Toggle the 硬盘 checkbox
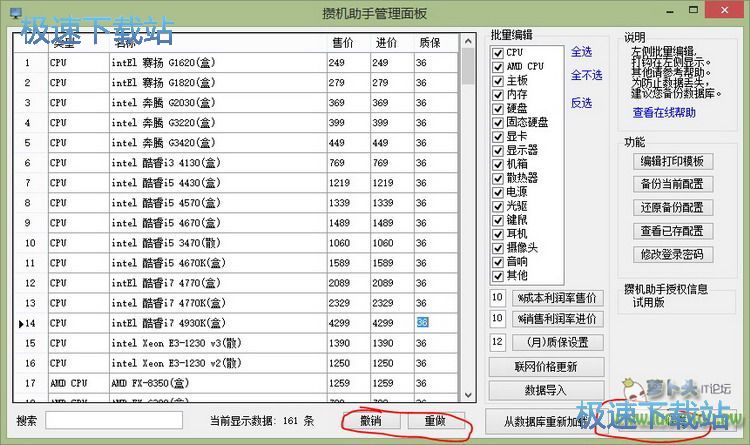Viewport: 750px width, 445px height. [498, 108]
